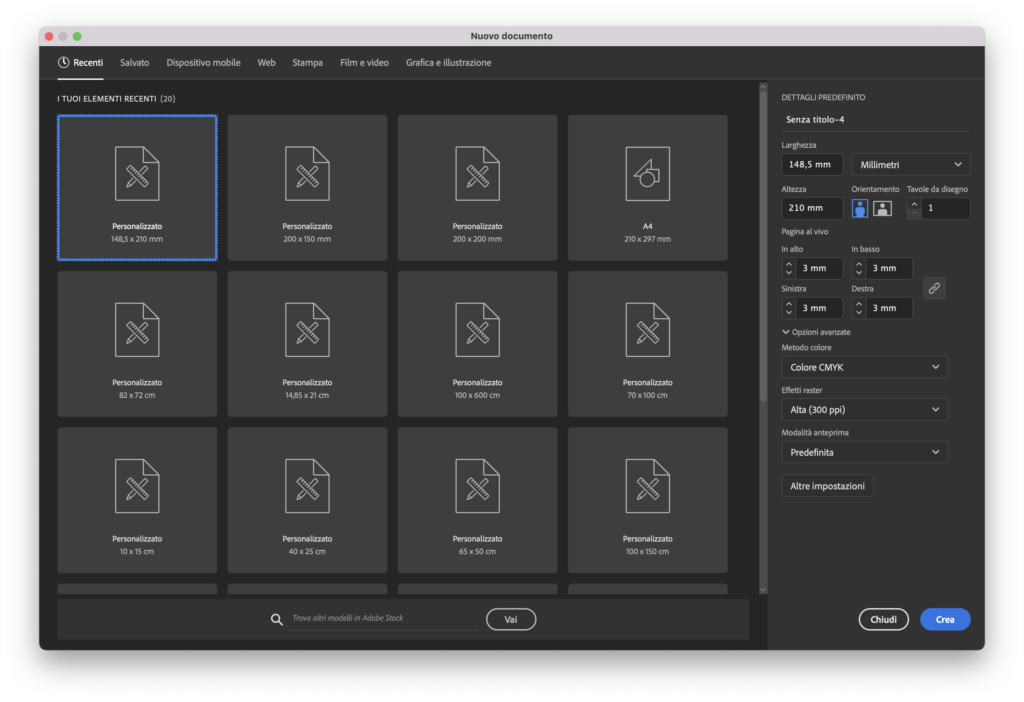The image size is (1024, 702).
Task: Increase the In basso bleed value
Action: point(859,264)
